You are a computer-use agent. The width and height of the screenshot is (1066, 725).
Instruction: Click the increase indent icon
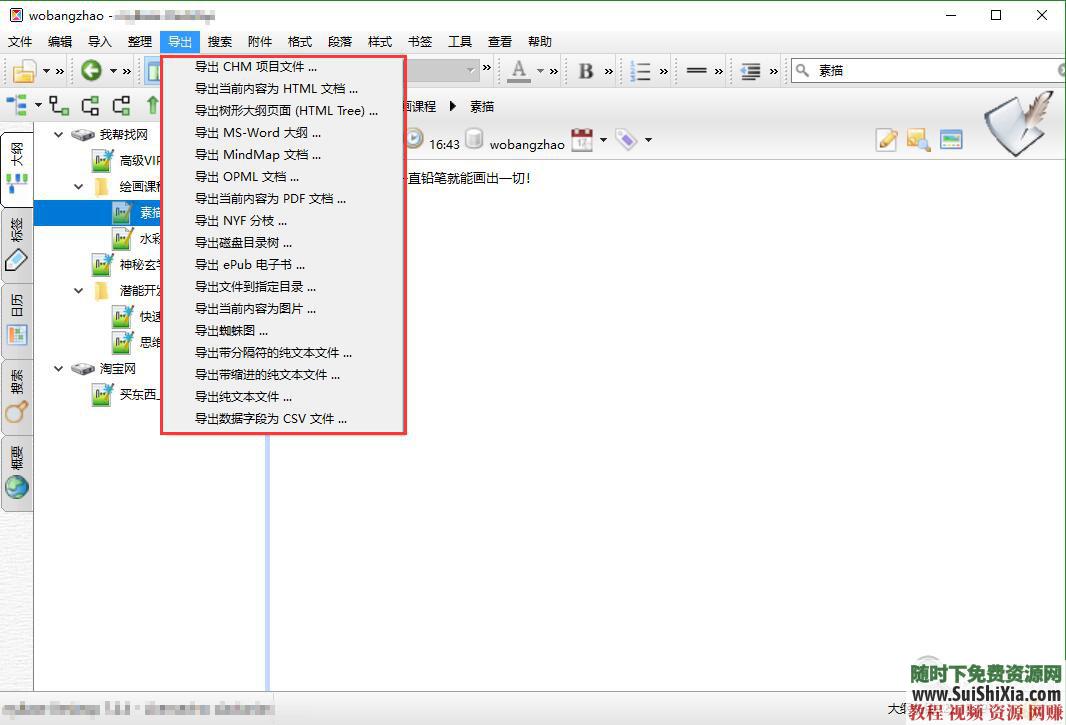click(x=750, y=71)
